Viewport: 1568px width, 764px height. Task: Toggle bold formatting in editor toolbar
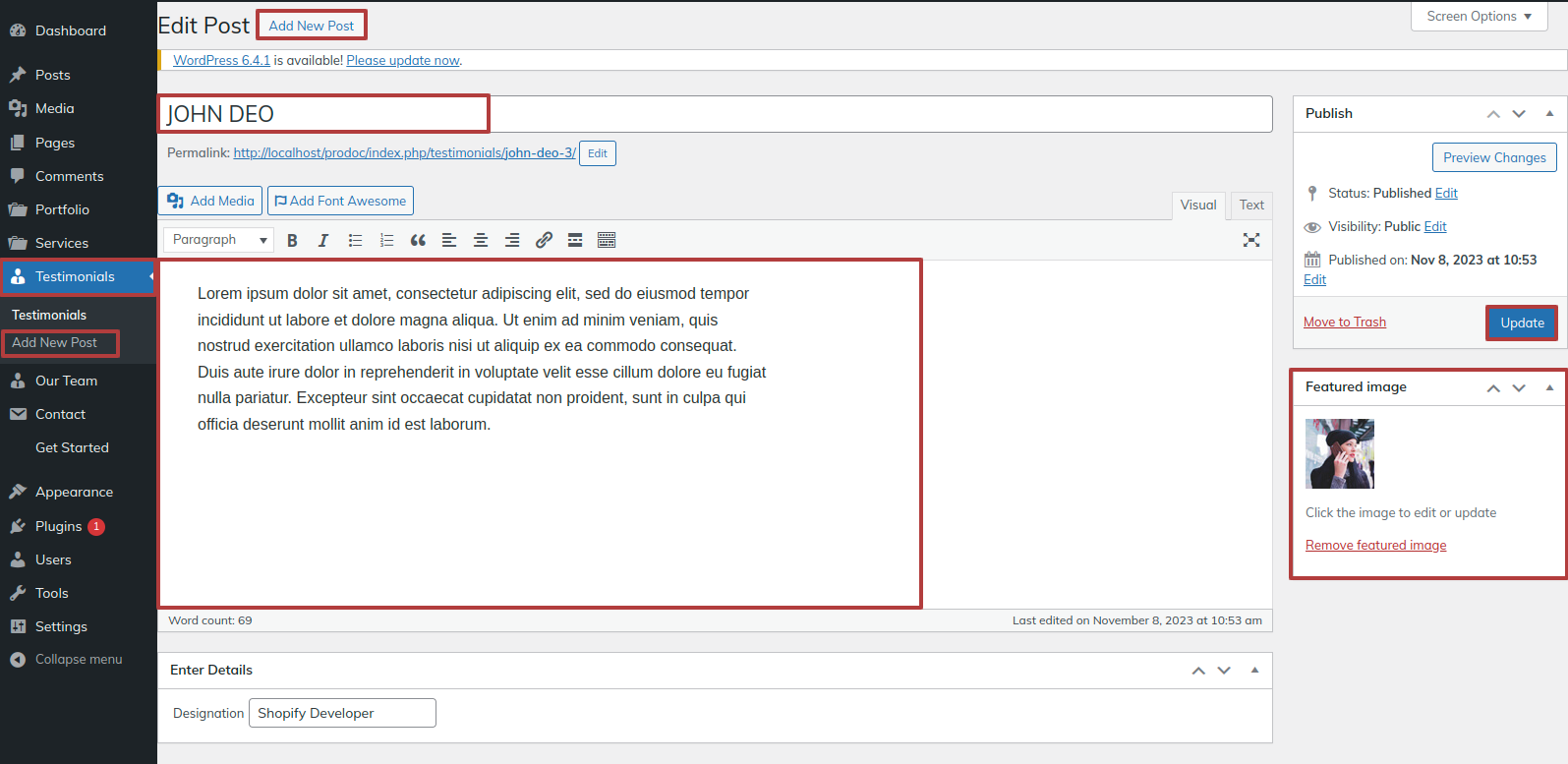coord(292,241)
